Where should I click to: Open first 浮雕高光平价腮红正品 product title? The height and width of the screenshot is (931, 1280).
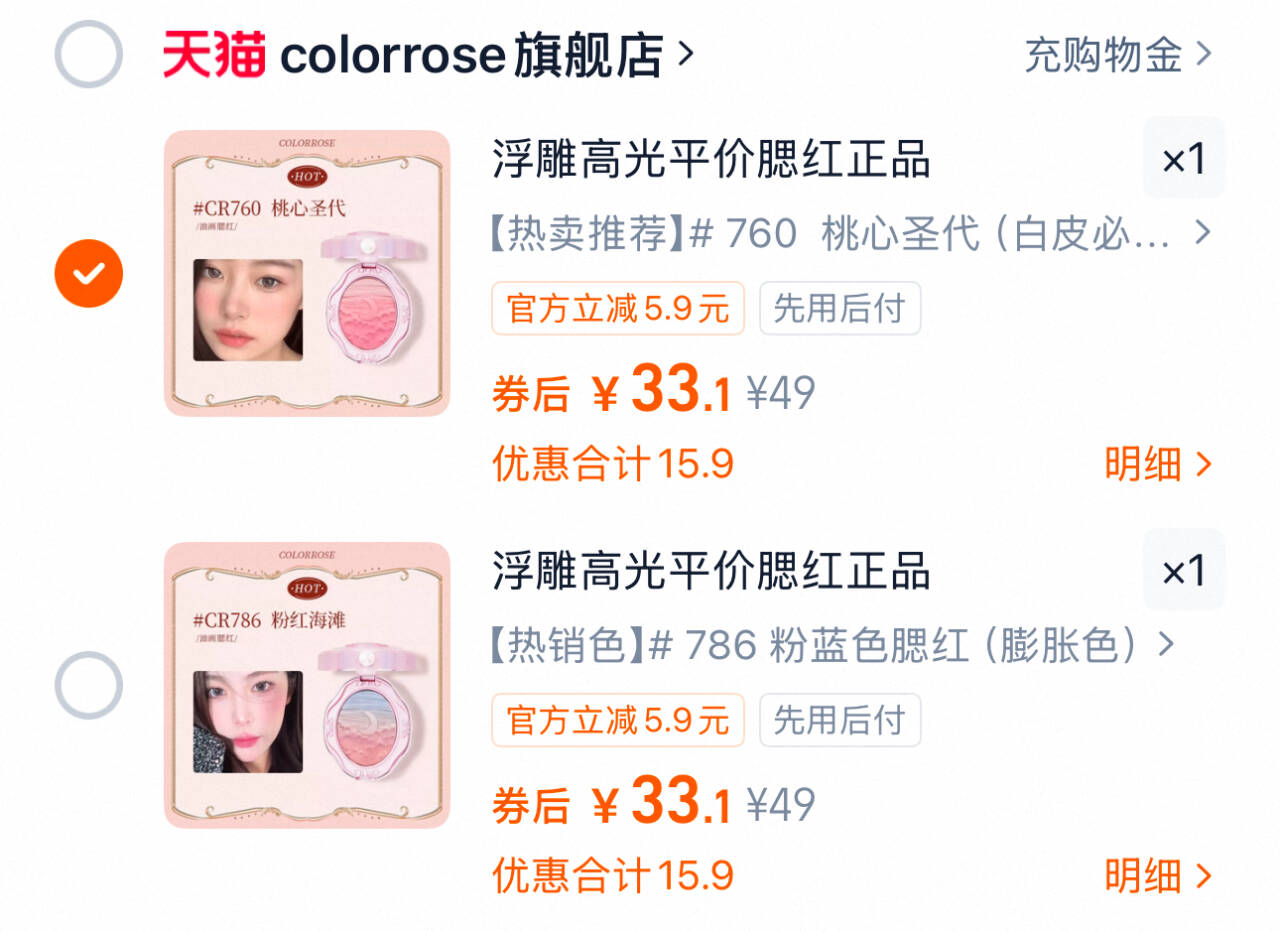pyautogui.click(x=711, y=159)
